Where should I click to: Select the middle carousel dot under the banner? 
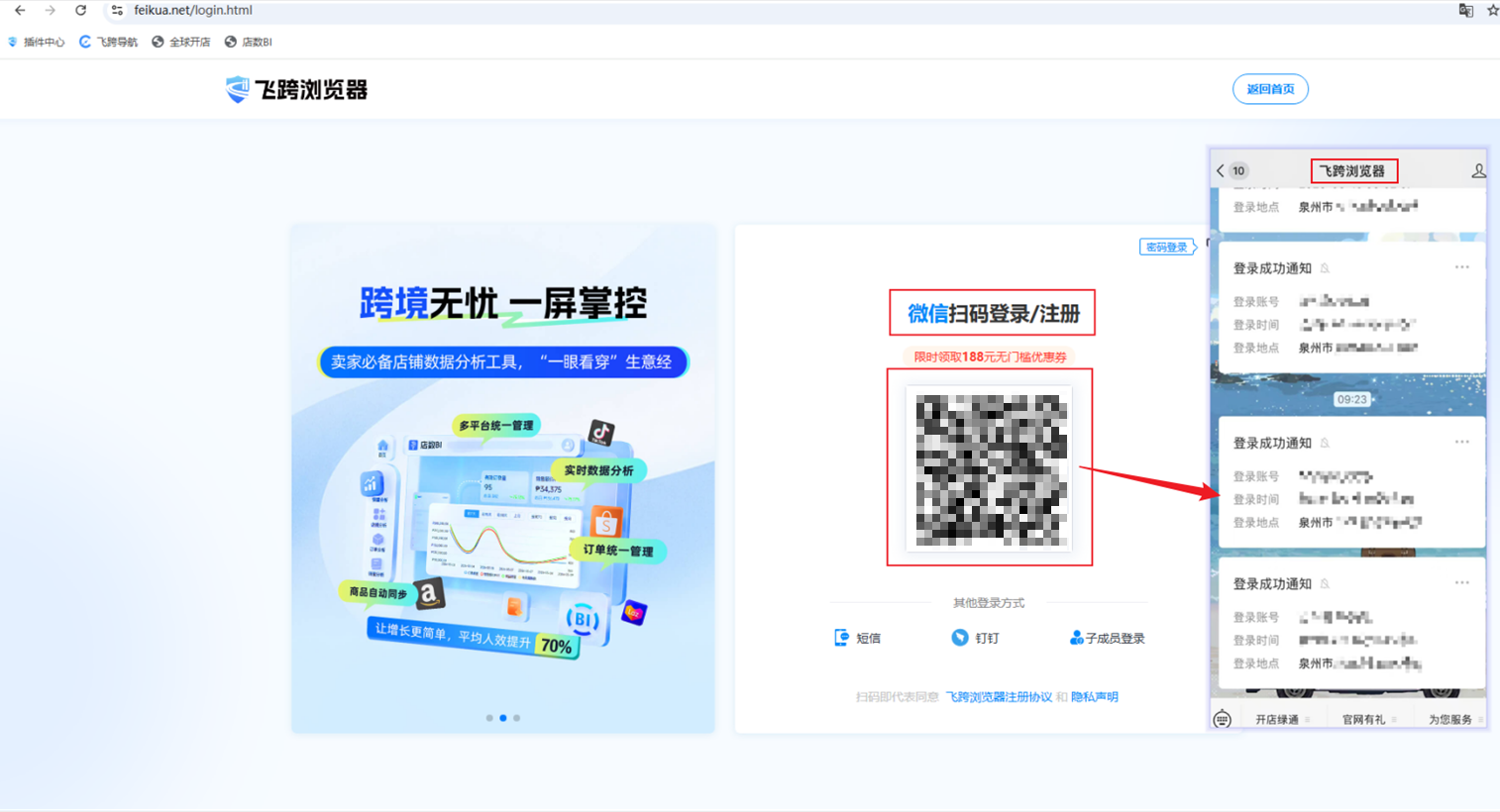(503, 718)
